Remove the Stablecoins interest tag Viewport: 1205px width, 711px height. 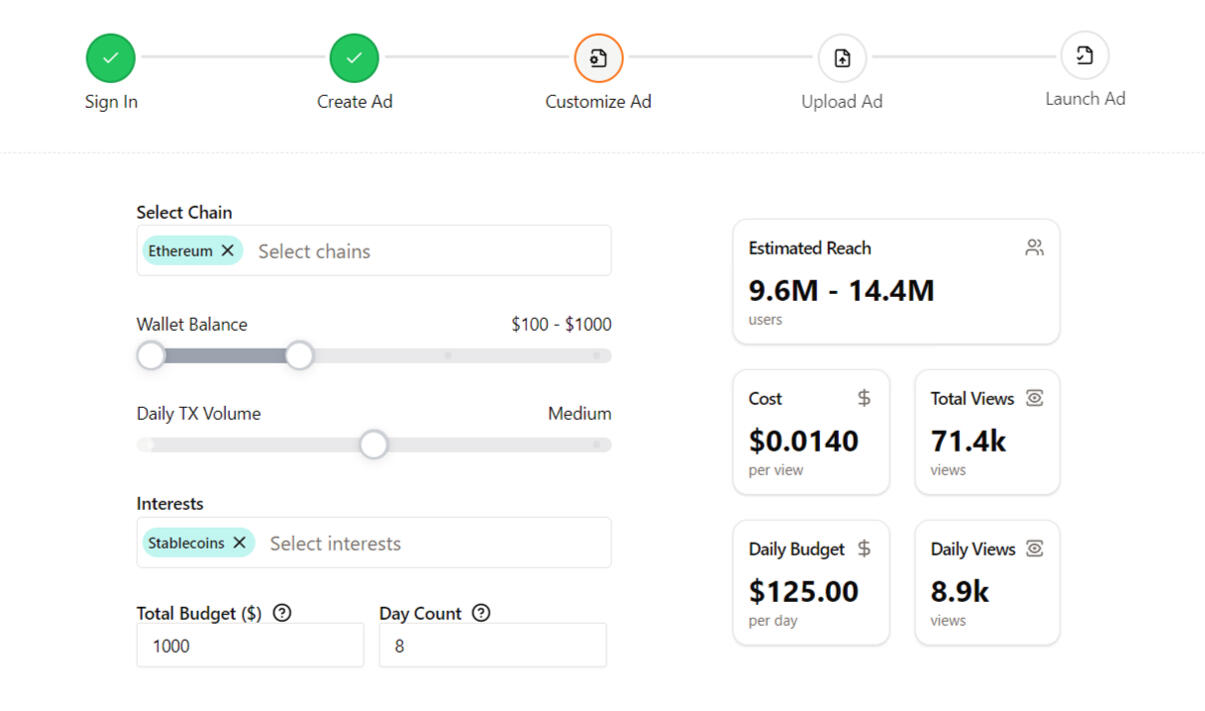tap(240, 542)
